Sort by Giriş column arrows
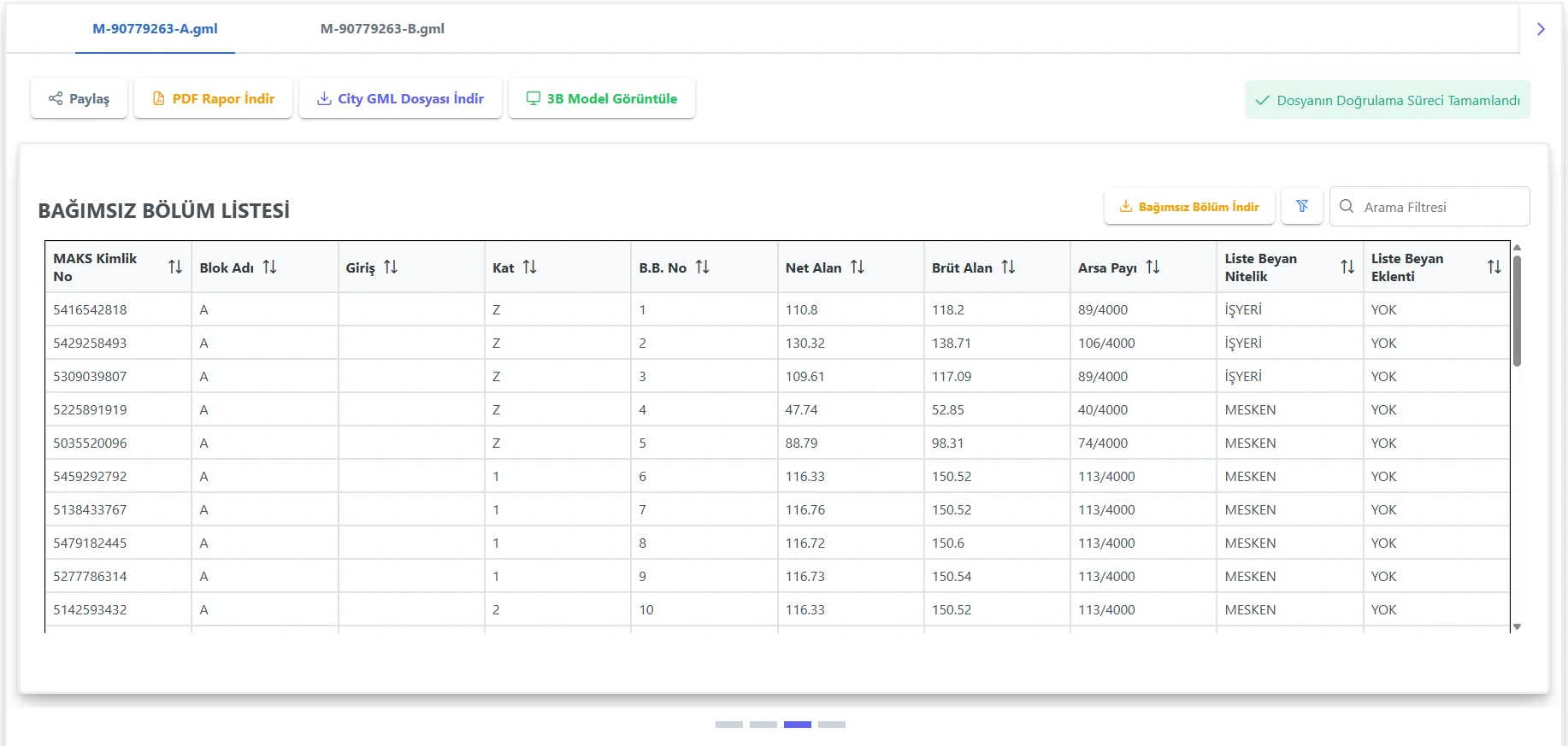 [x=391, y=267]
